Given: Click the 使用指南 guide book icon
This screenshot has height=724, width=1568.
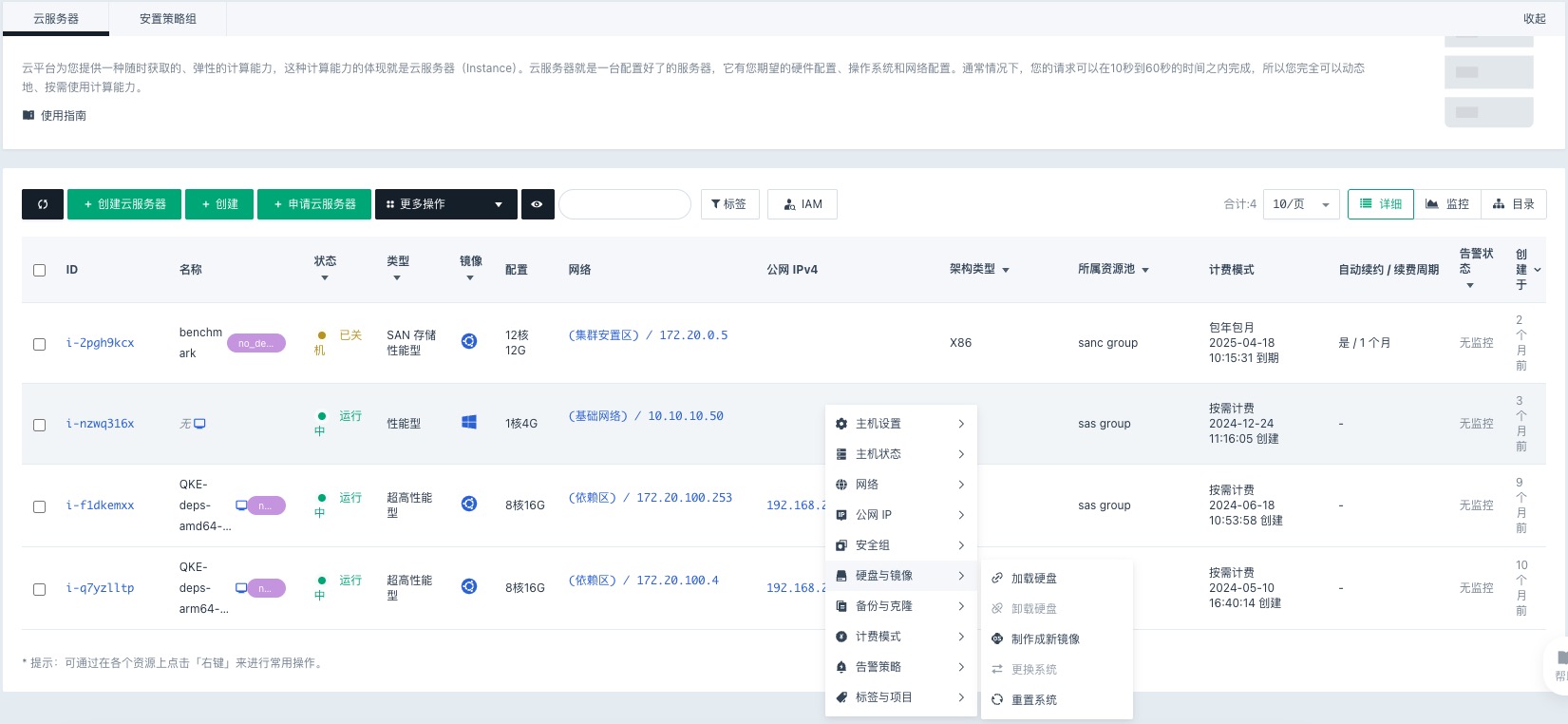Looking at the screenshot, I should point(28,115).
